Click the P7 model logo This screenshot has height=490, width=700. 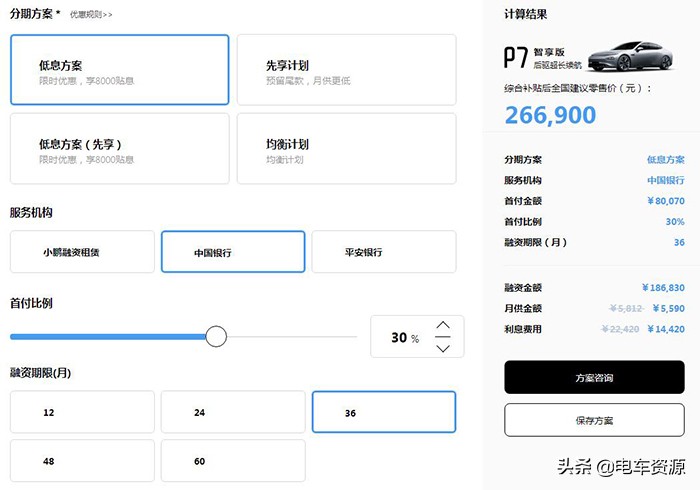pos(516,58)
